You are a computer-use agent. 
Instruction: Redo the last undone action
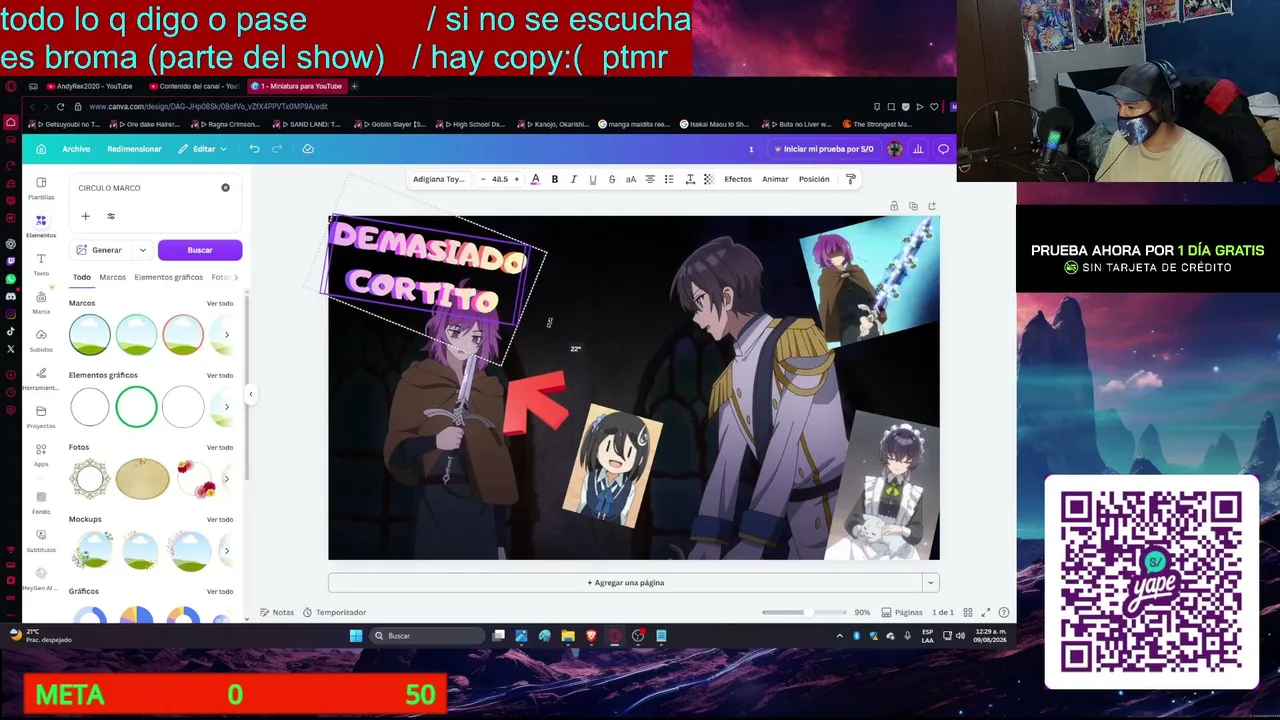pos(277,149)
